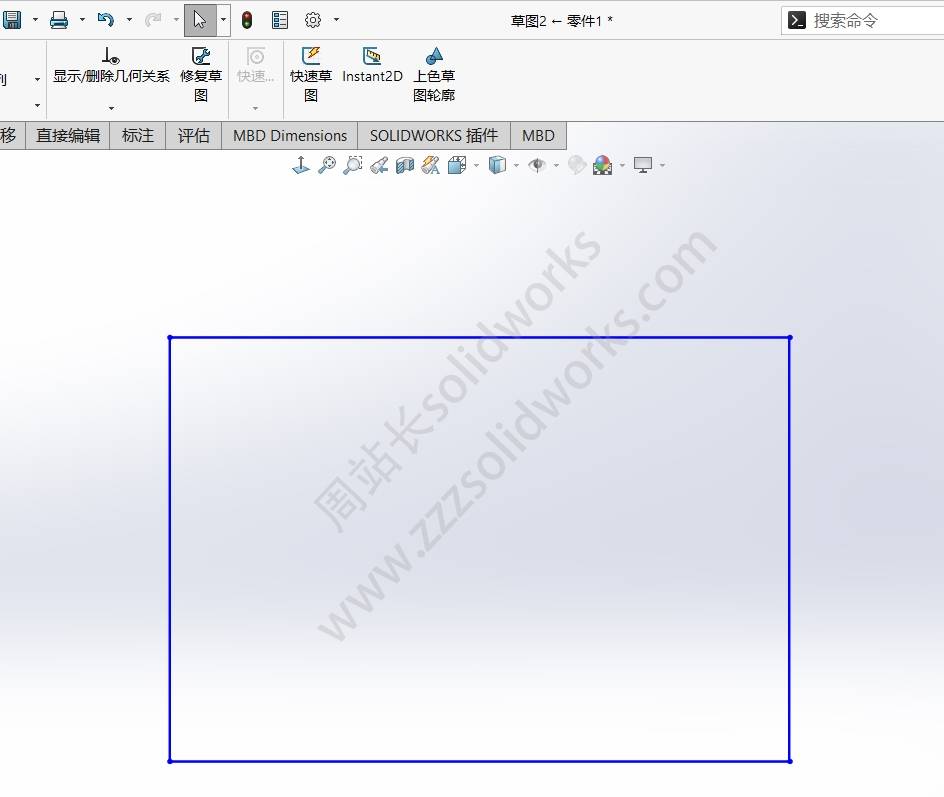
Task: Open the Hide/Show Items dropdown arrow
Action: (556, 166)
